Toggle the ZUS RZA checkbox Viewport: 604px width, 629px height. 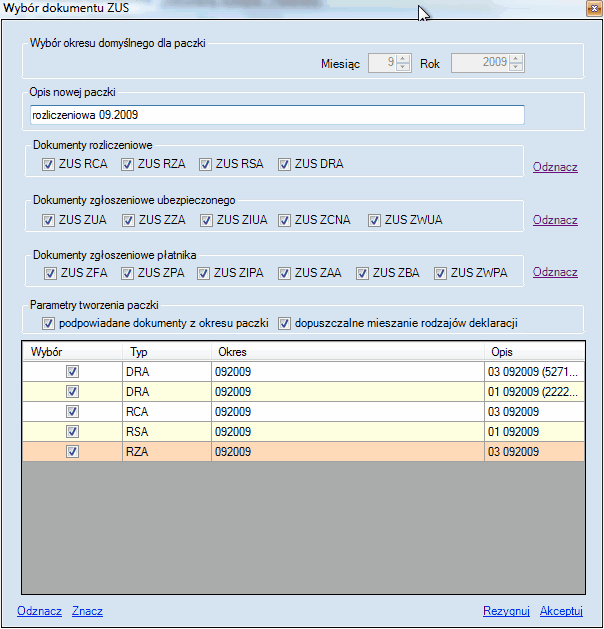[x=128, y=164]
